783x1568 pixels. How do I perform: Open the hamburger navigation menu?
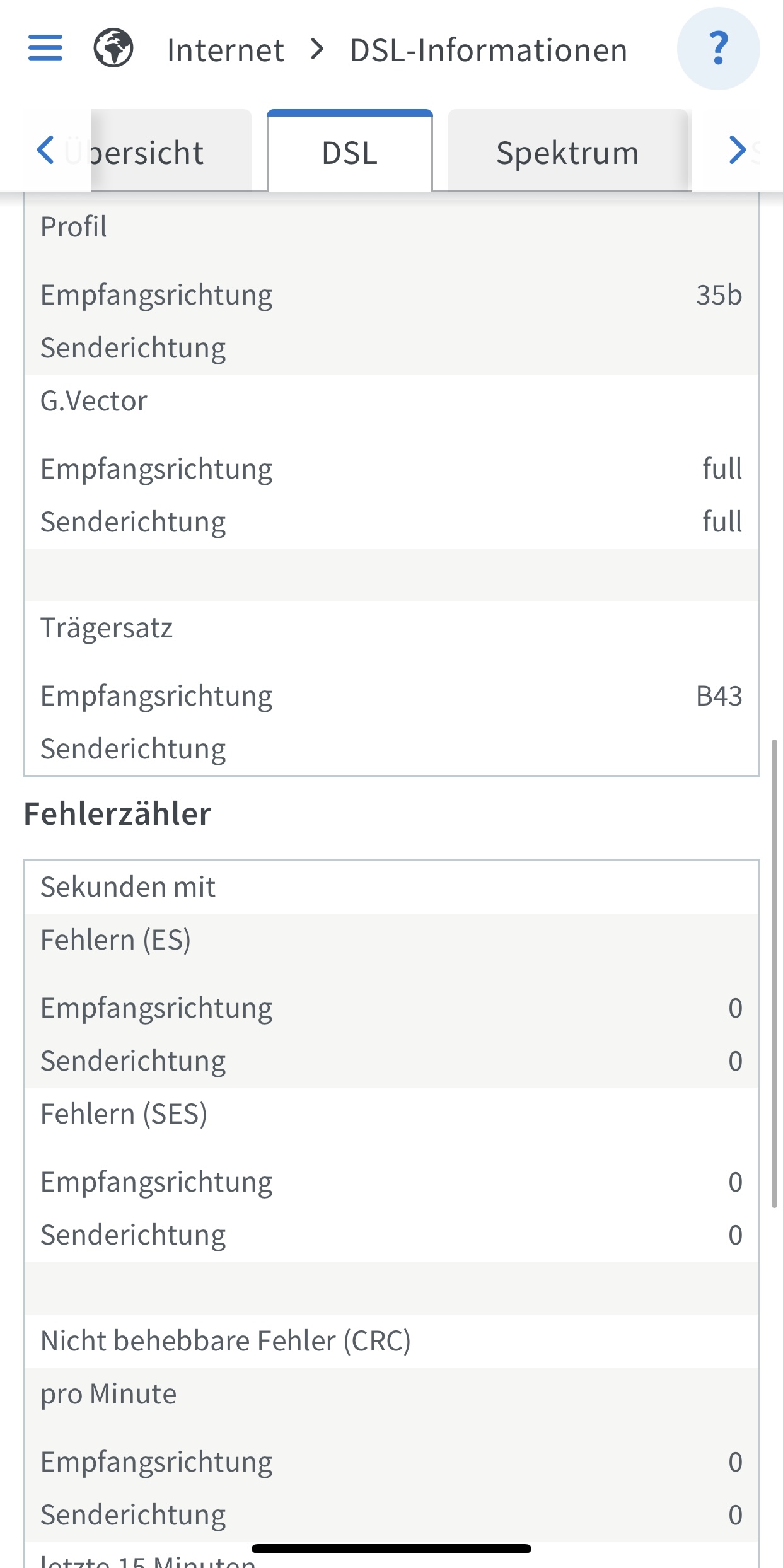click(45, 48)
